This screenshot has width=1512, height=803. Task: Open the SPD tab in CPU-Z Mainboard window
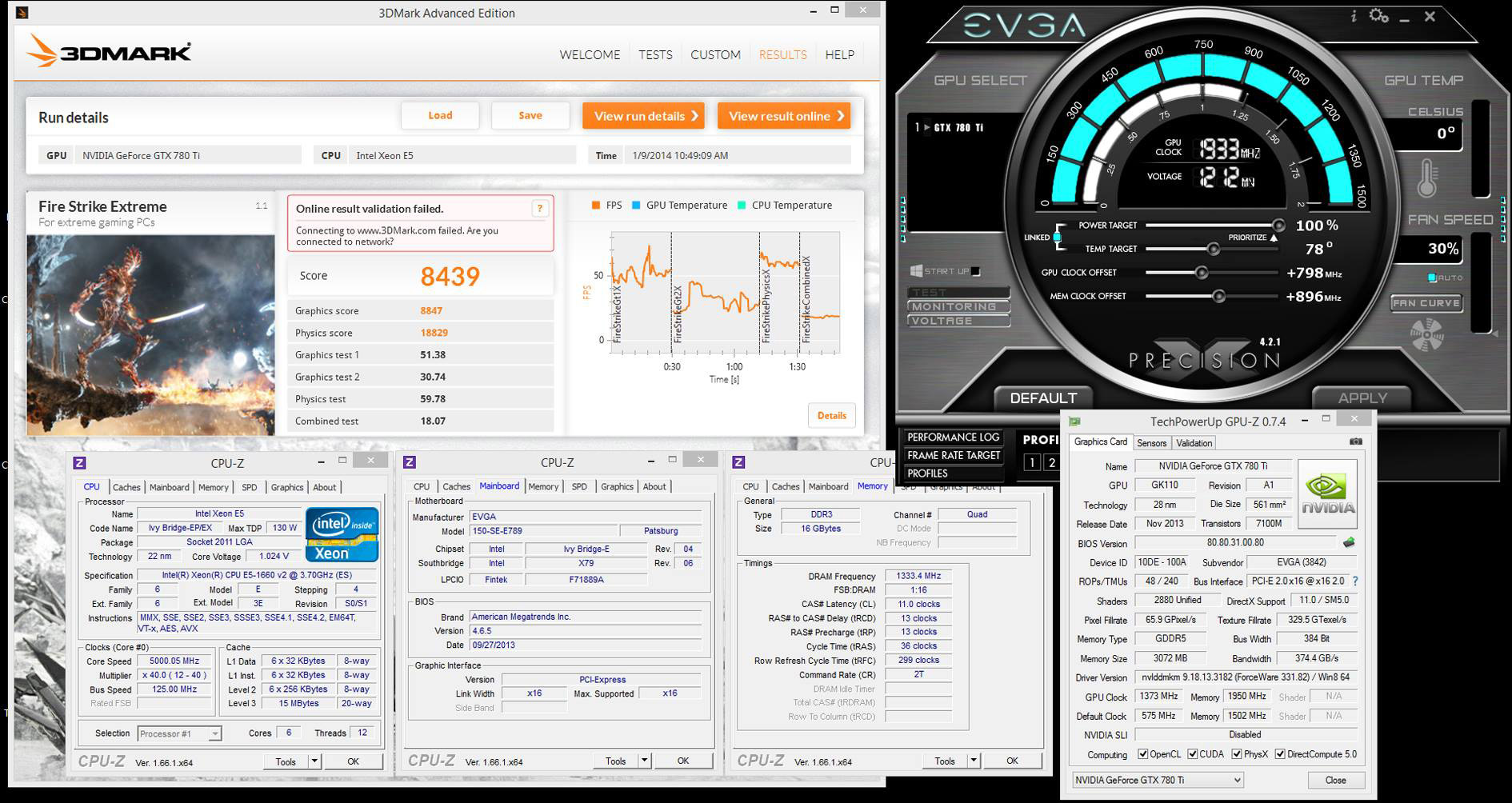579,486
